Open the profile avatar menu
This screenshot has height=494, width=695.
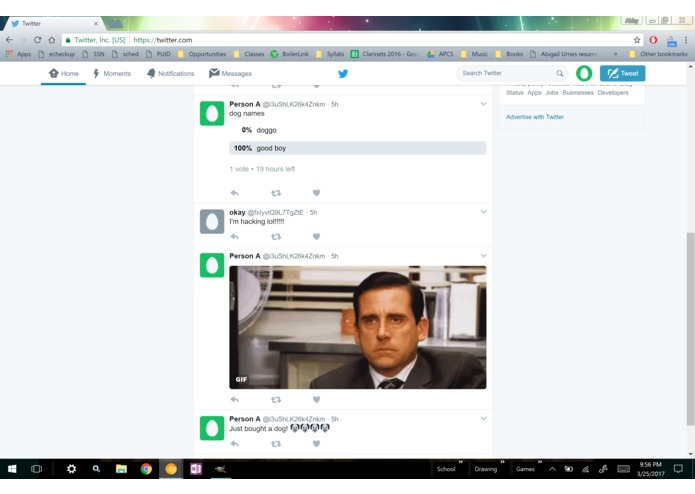[x=584, y=73]
